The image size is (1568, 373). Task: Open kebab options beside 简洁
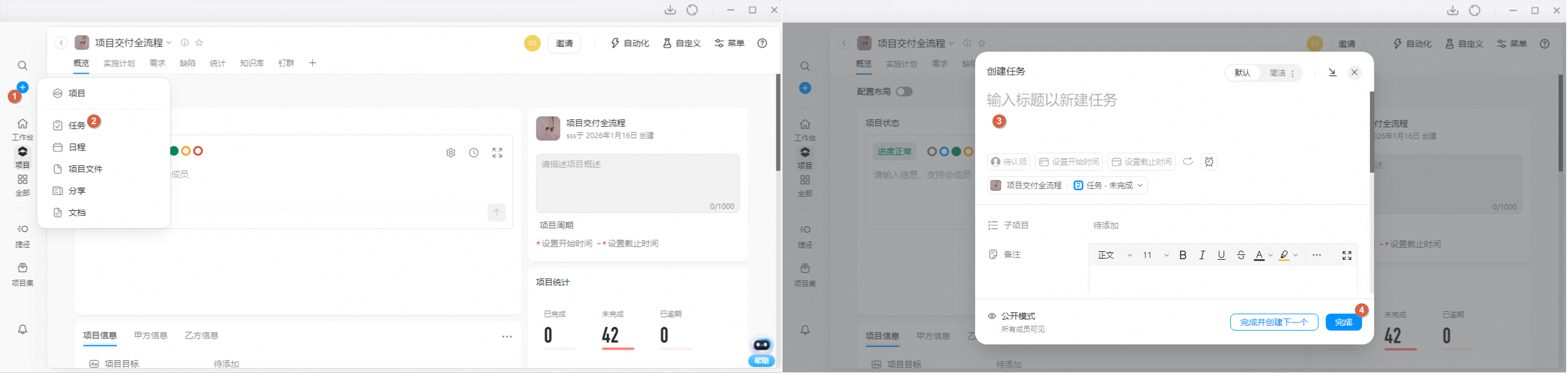(1293, 73)
